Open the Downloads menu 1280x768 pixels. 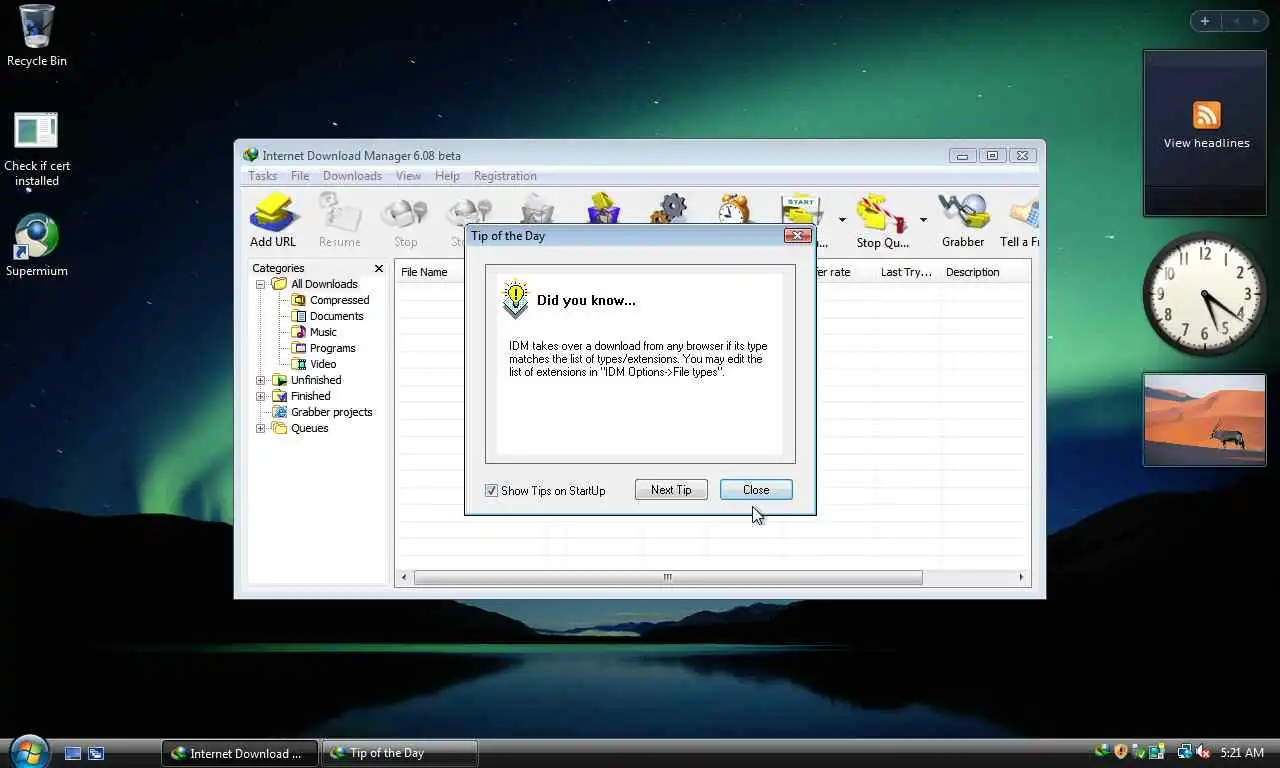click(x=352, y=176)
